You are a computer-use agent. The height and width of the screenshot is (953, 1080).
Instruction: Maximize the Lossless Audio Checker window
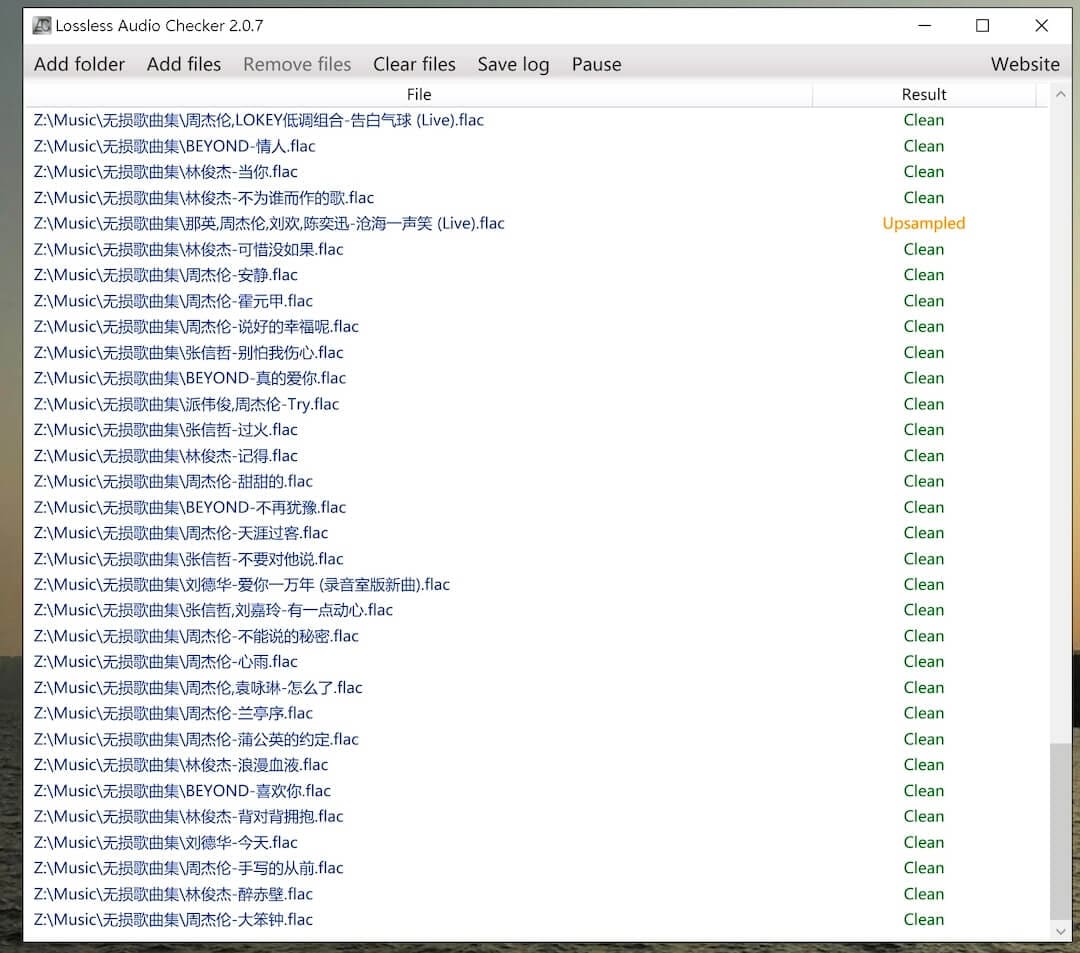[982, 26]
